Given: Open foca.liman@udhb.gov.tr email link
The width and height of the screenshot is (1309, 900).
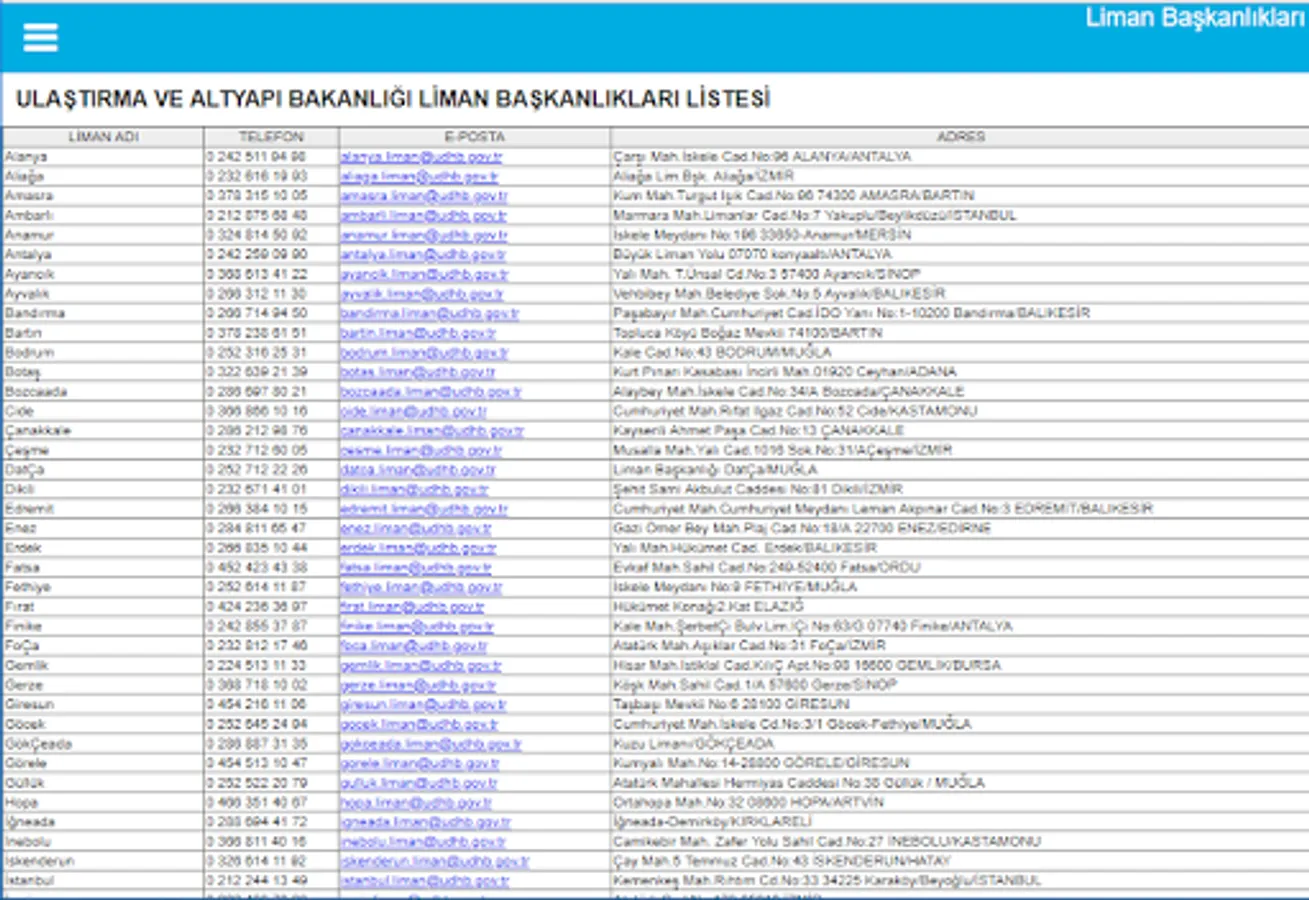Looking at the screenshot, I should coord(414,645).
